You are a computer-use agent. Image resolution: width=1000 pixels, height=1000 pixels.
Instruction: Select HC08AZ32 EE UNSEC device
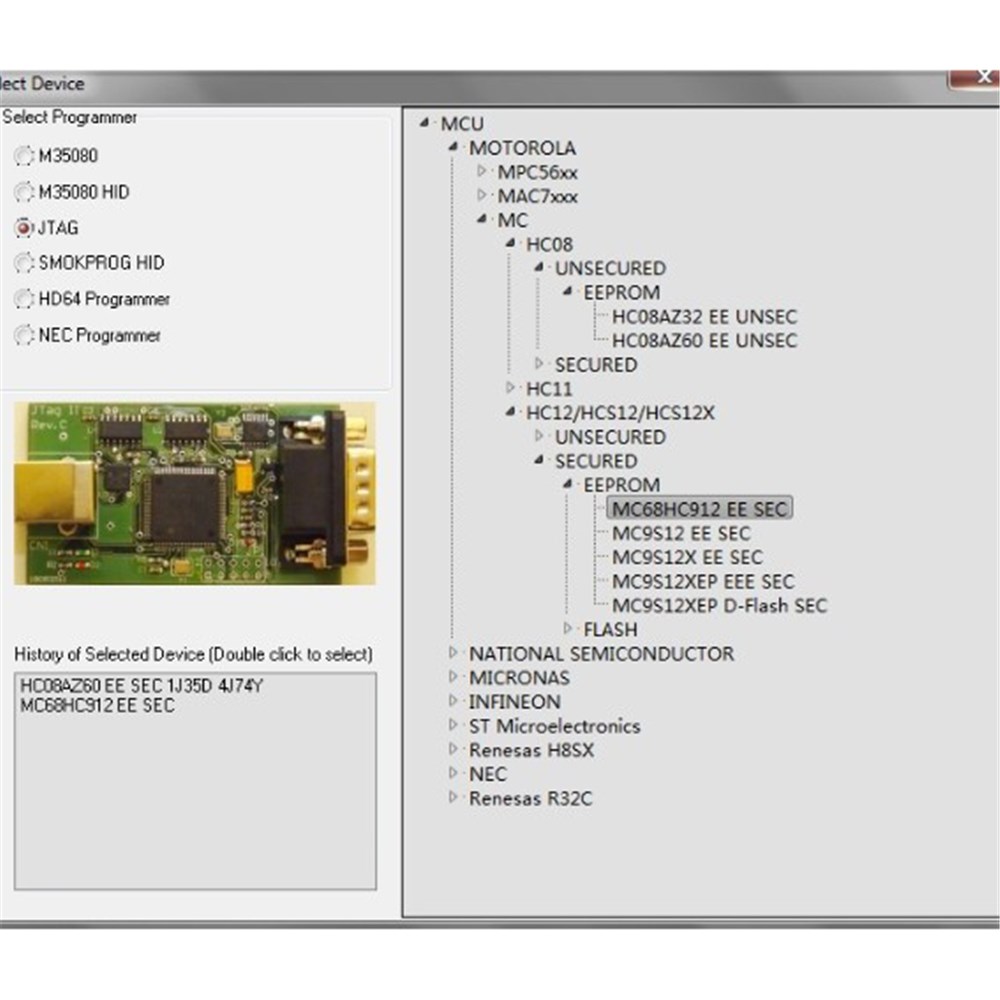coord(704,316)
